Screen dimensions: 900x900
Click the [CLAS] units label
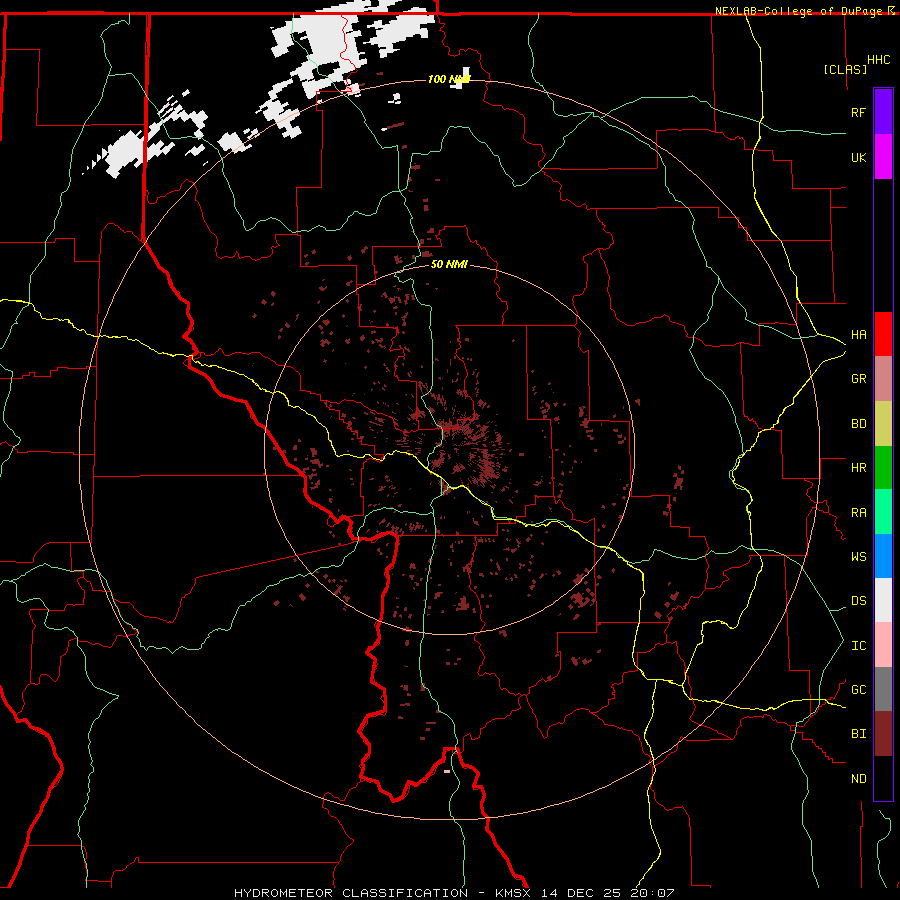tap(845, 69)
